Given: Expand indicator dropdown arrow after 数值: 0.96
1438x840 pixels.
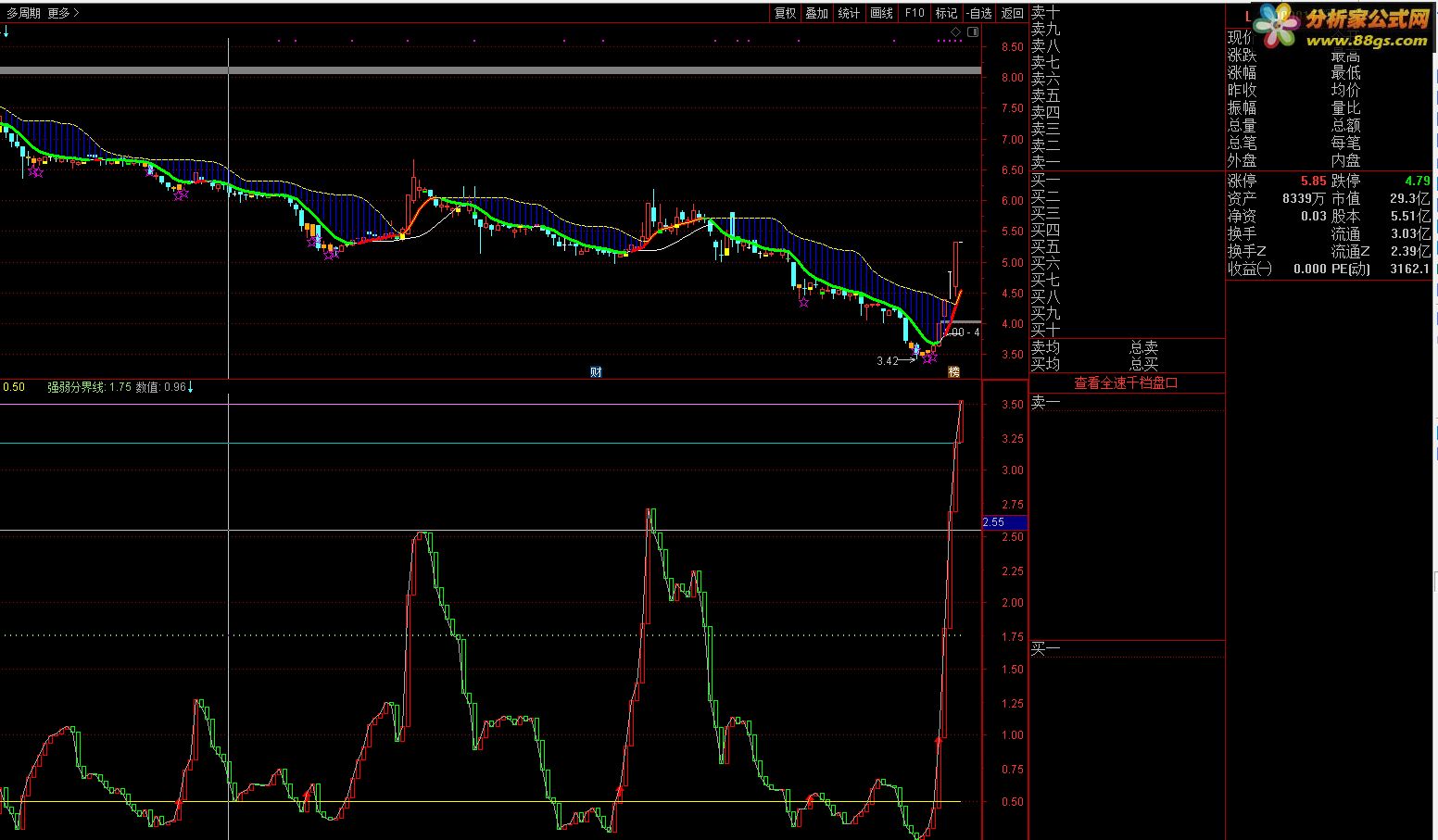Looking at the screenshot, I should pos(191,387).
